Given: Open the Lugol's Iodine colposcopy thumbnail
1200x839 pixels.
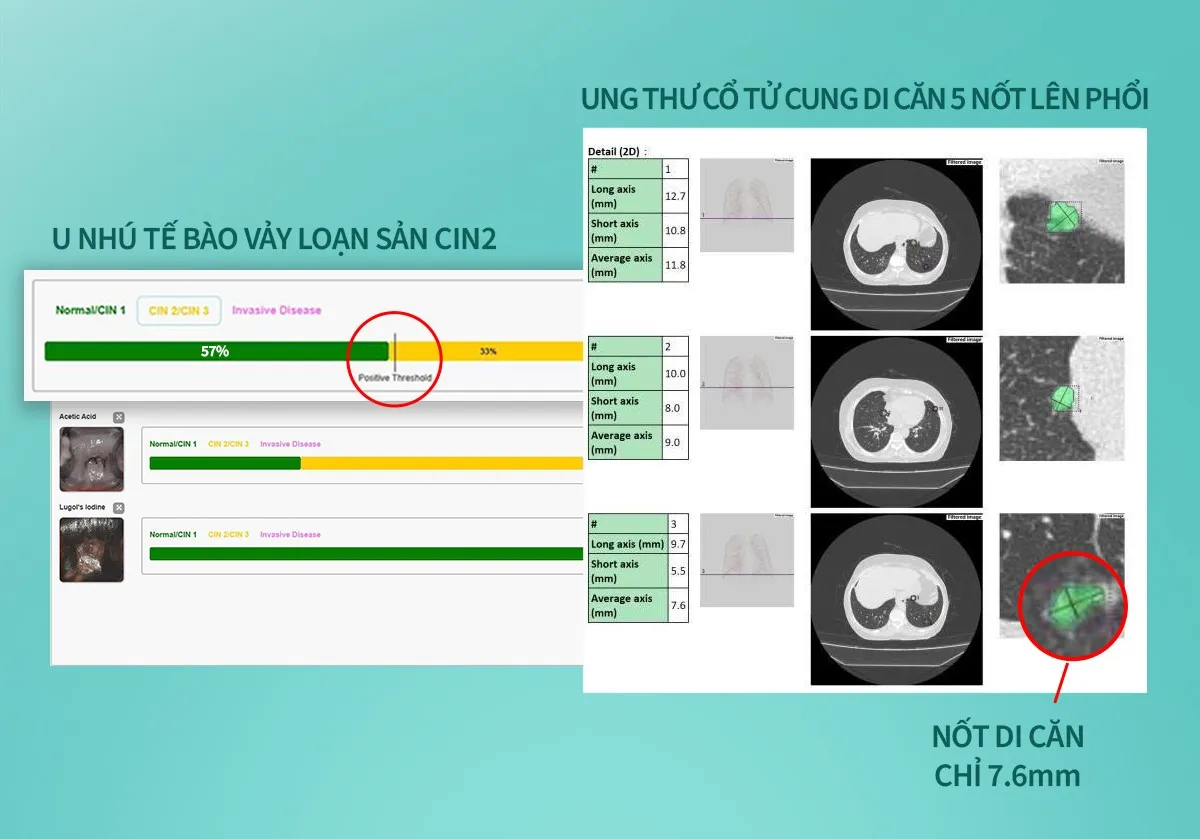Looking at the screenshot, I should (92, 550).
